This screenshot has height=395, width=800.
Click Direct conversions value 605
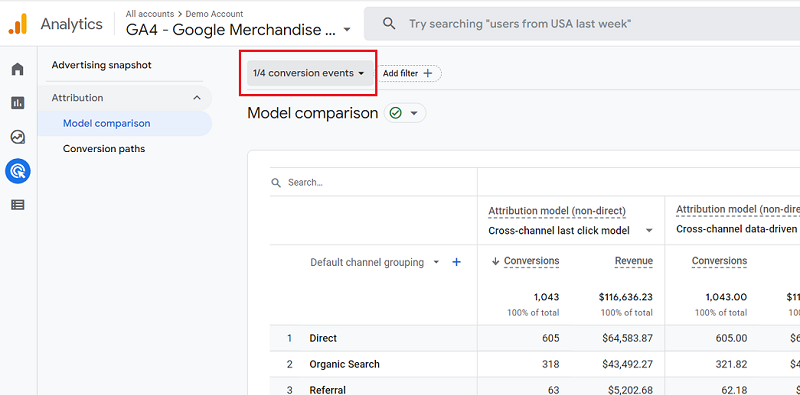point(551,338)
